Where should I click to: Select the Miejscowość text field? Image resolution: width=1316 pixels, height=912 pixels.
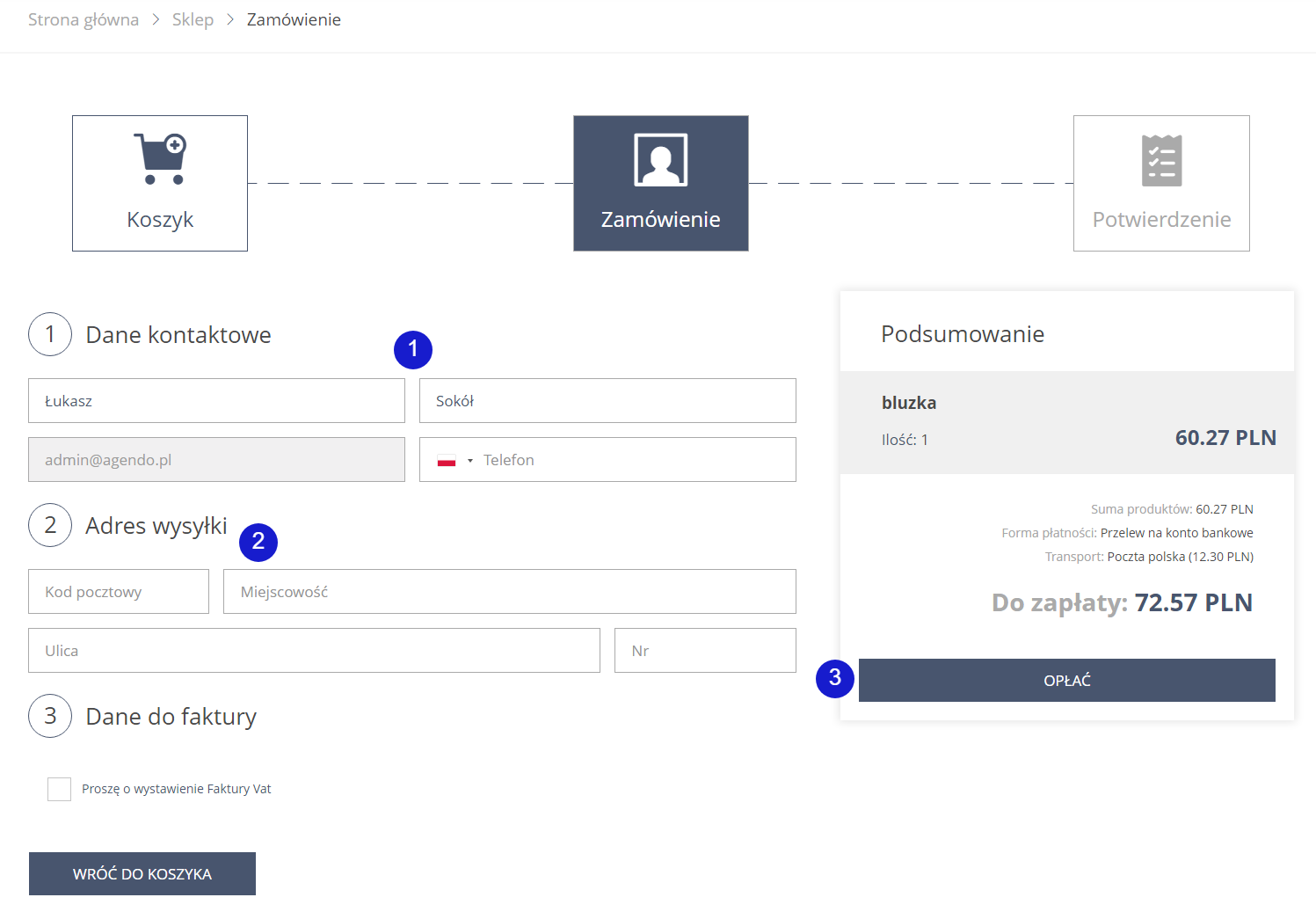(510, 592)
